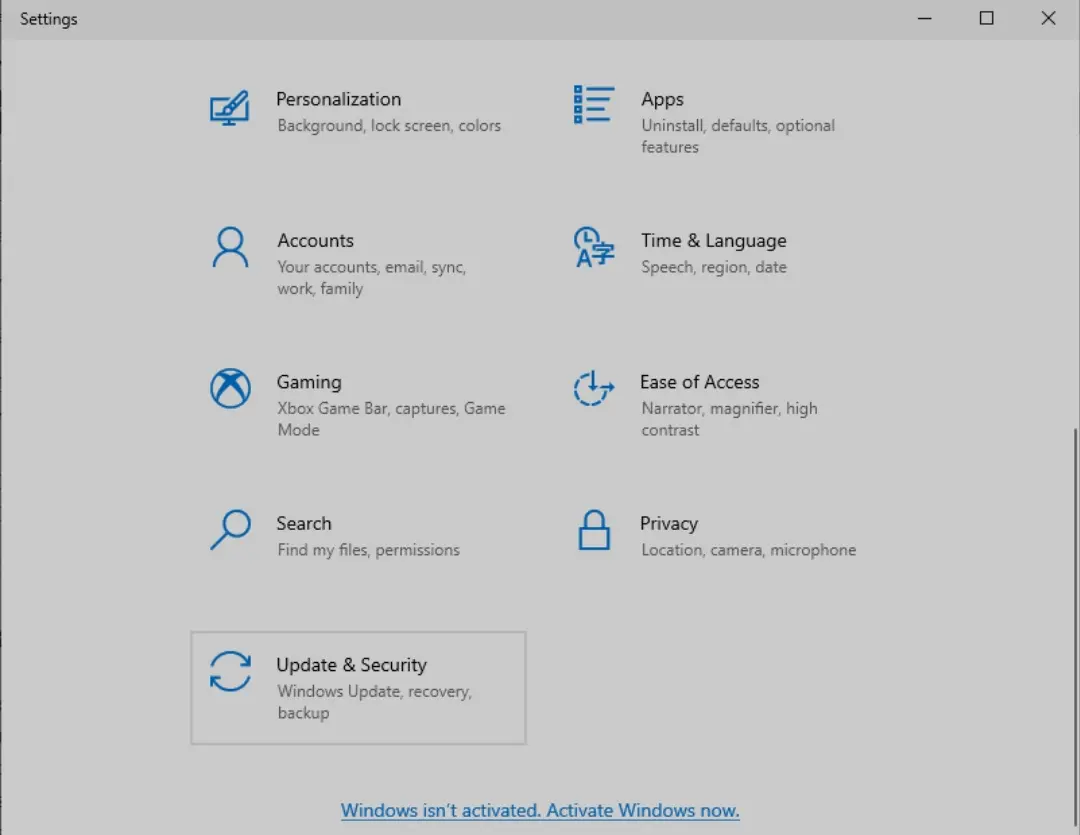Click the Gaming Xbox logo icon
Image resolution: width=1080 pixels, height=835 pixels.
230,388
